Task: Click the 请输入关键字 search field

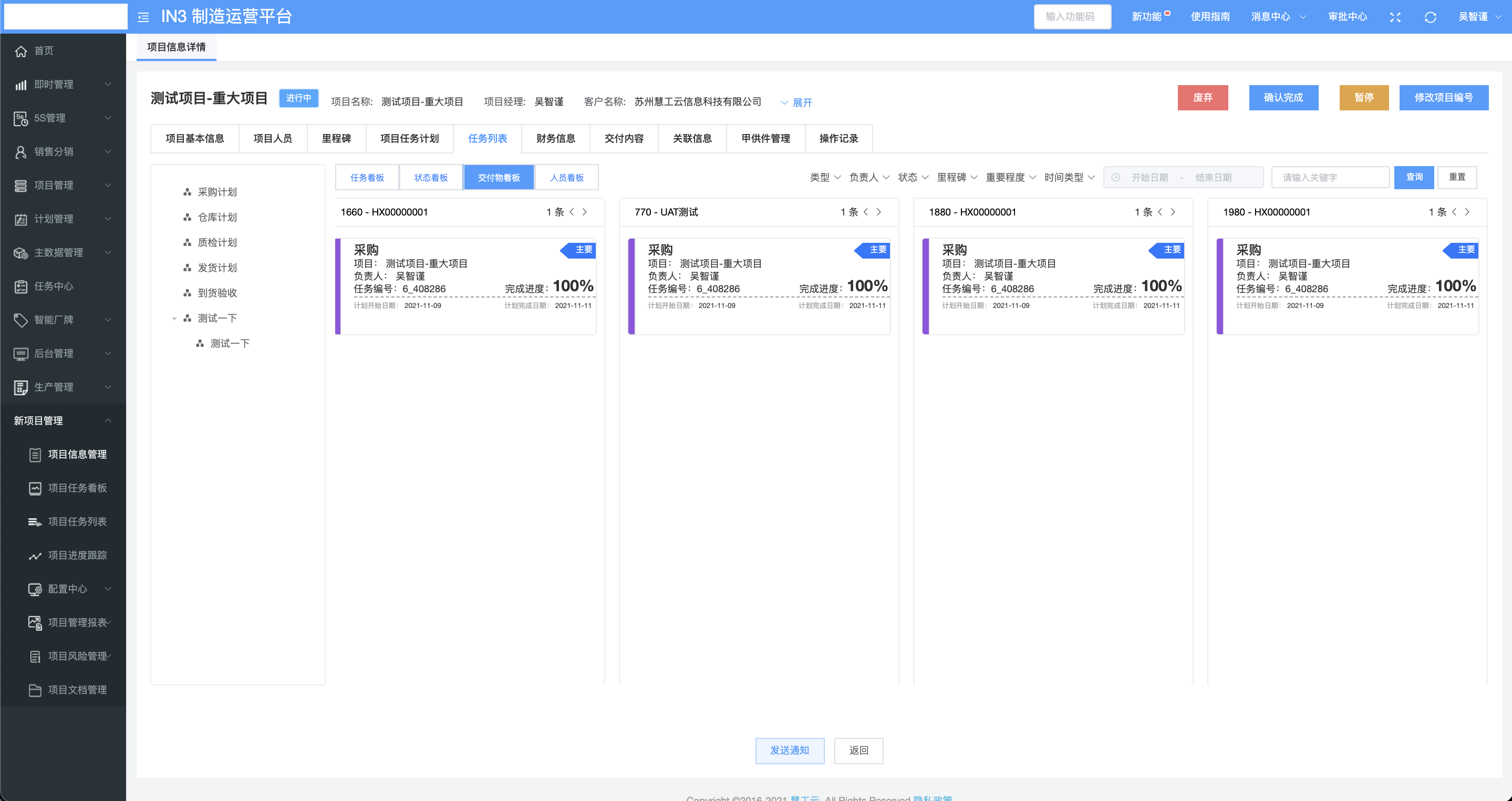Action: 1330,177
